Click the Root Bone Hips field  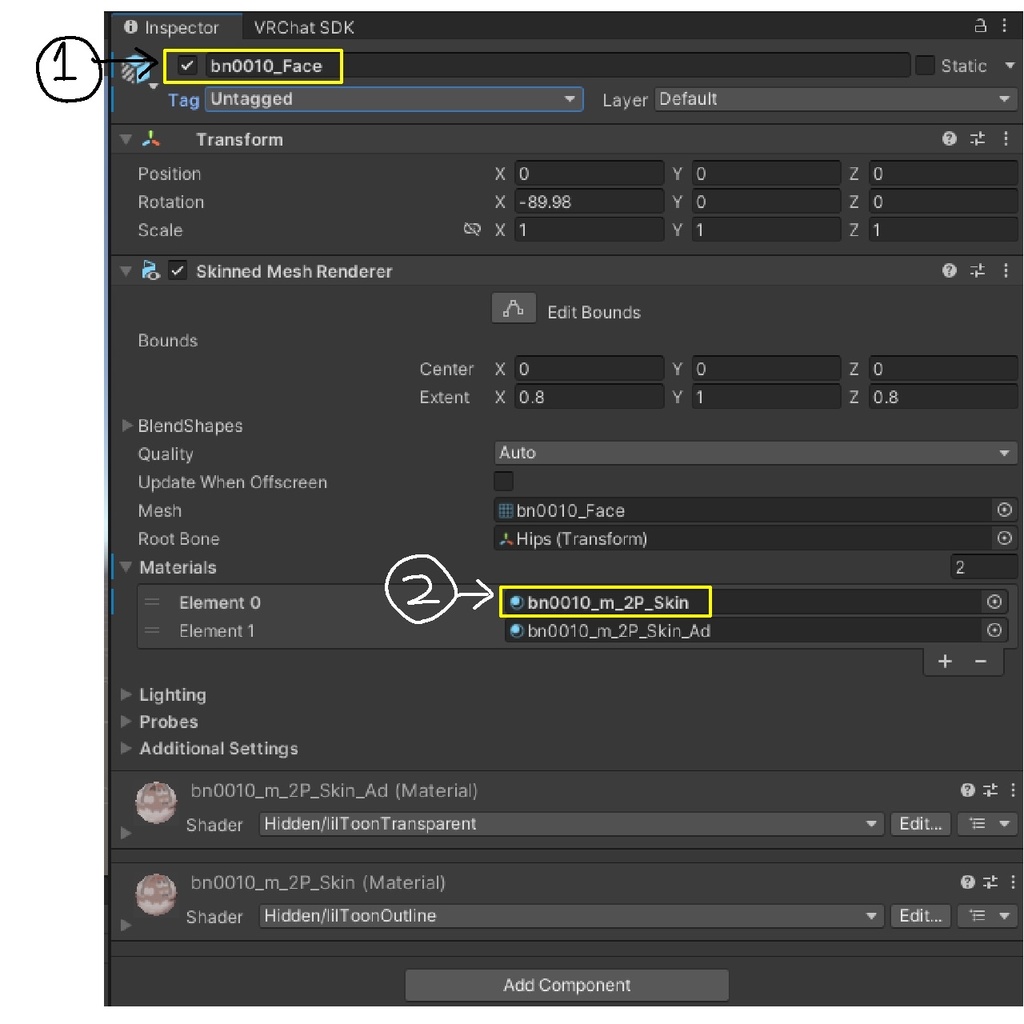(742, 539)
